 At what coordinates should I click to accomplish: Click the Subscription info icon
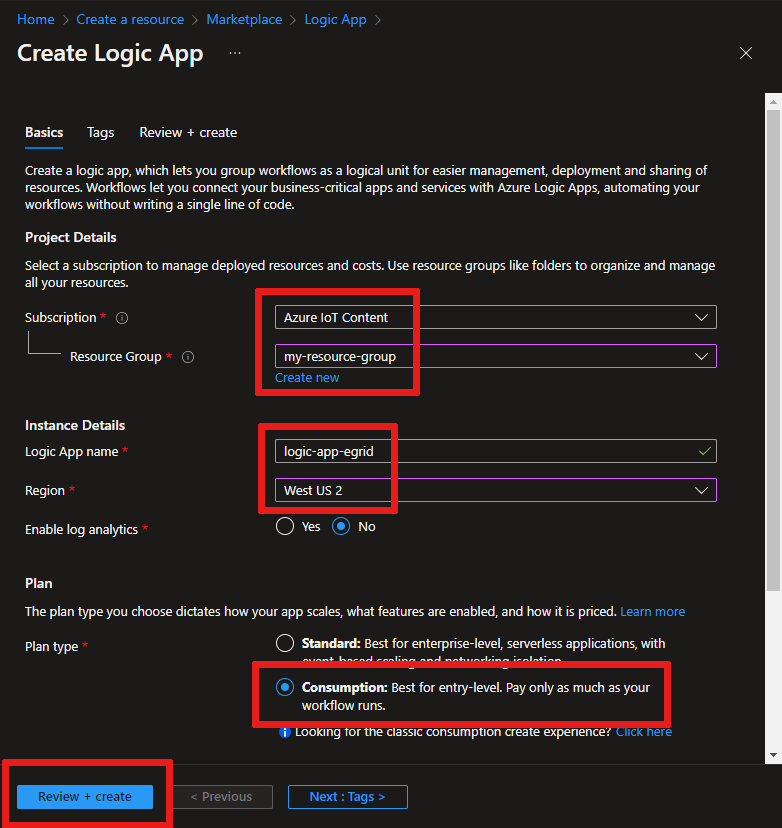tap(122, 318)
